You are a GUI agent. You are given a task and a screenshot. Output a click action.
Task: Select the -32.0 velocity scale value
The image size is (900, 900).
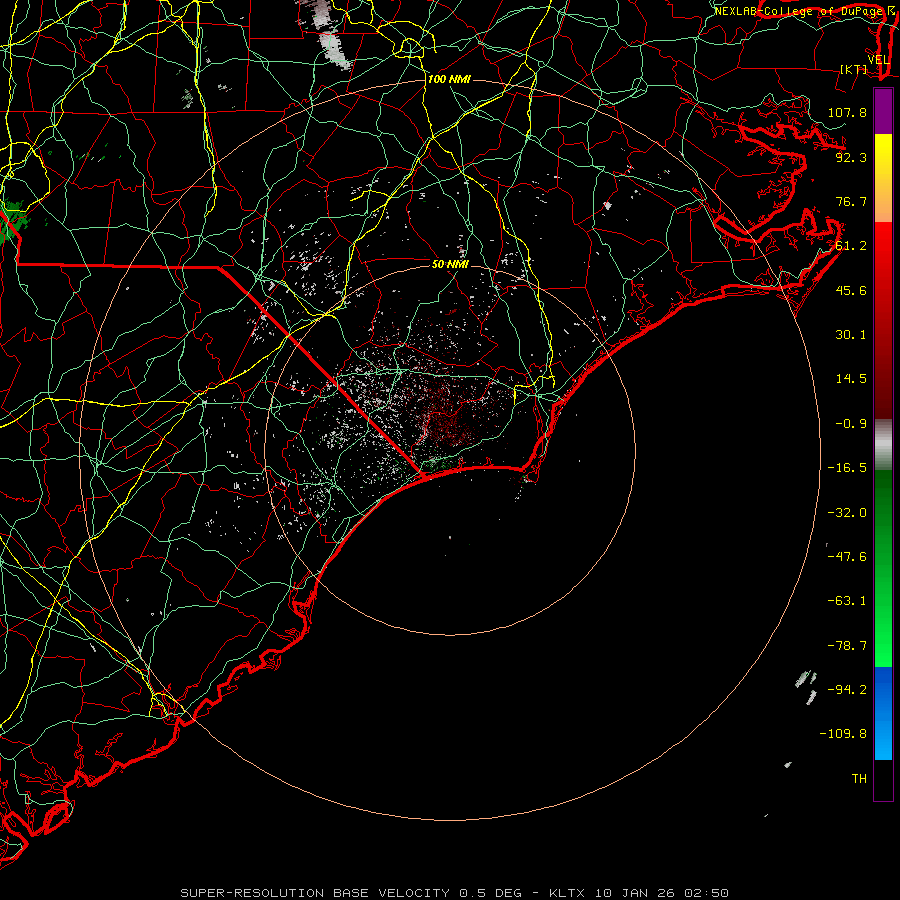tap(847, 513)
